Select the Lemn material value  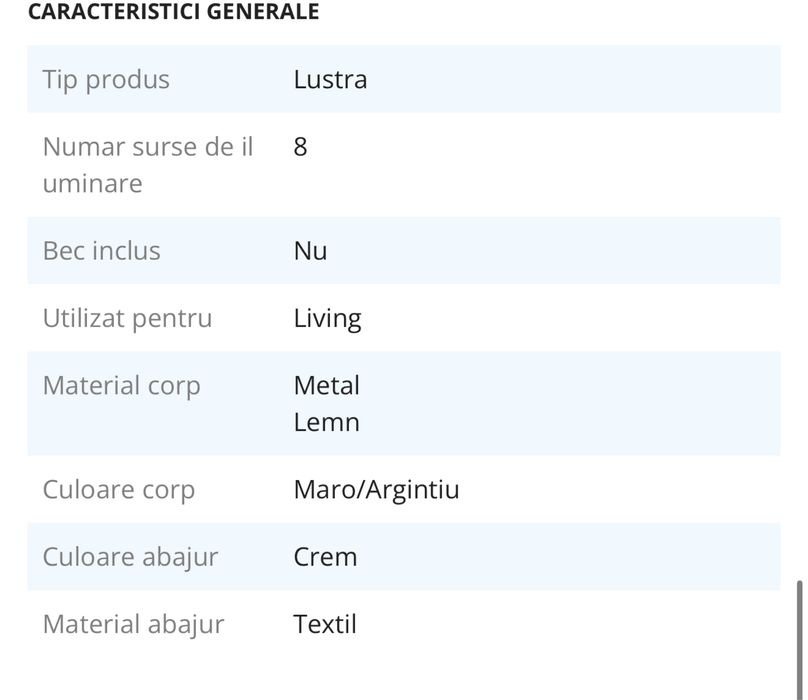pos(326,423)
